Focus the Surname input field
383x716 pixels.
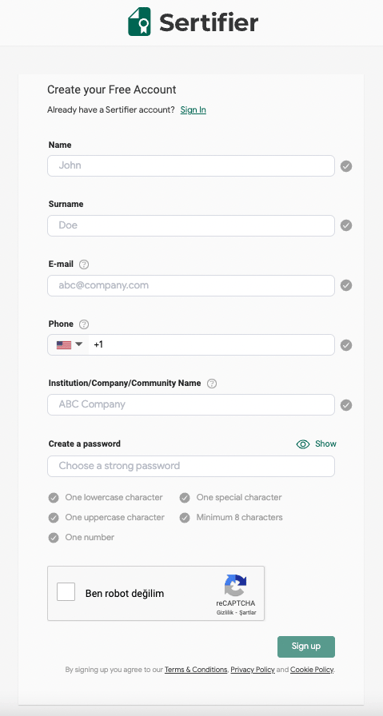(x=191, y=226)
